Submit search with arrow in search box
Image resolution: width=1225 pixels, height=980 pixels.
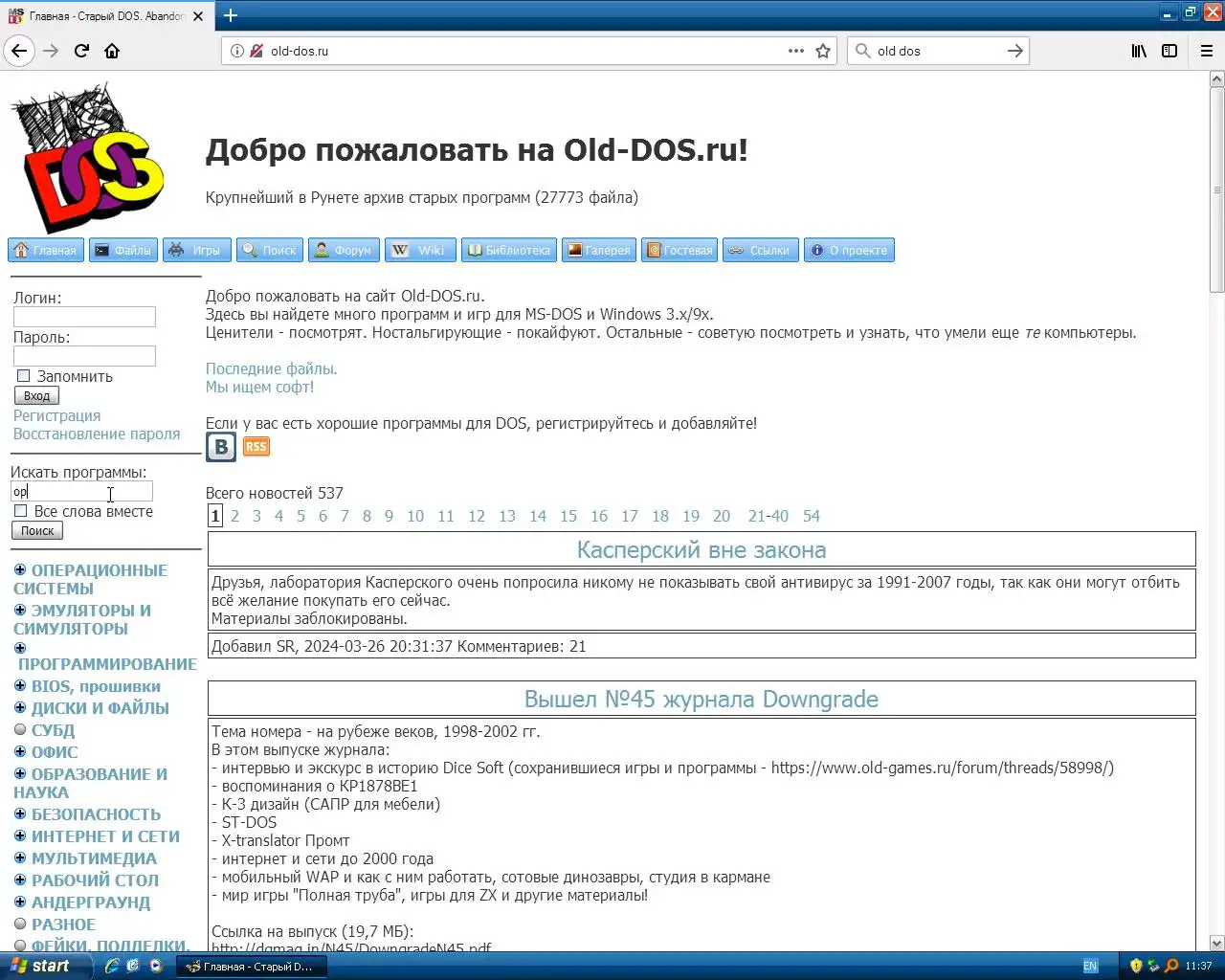[x=1015, y=51]
